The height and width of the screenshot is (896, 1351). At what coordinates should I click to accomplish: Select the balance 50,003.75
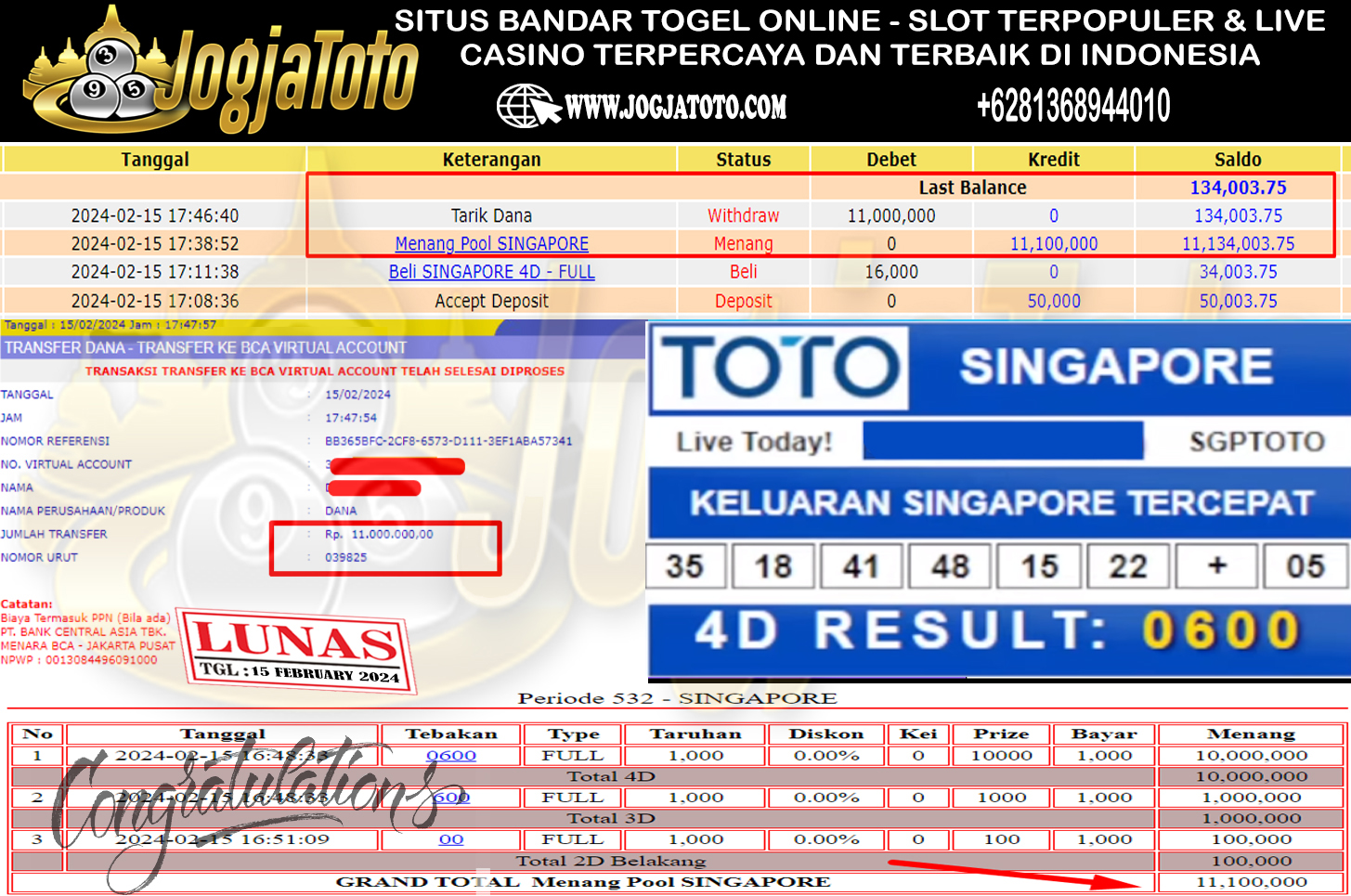click(x=1238, y=301)
